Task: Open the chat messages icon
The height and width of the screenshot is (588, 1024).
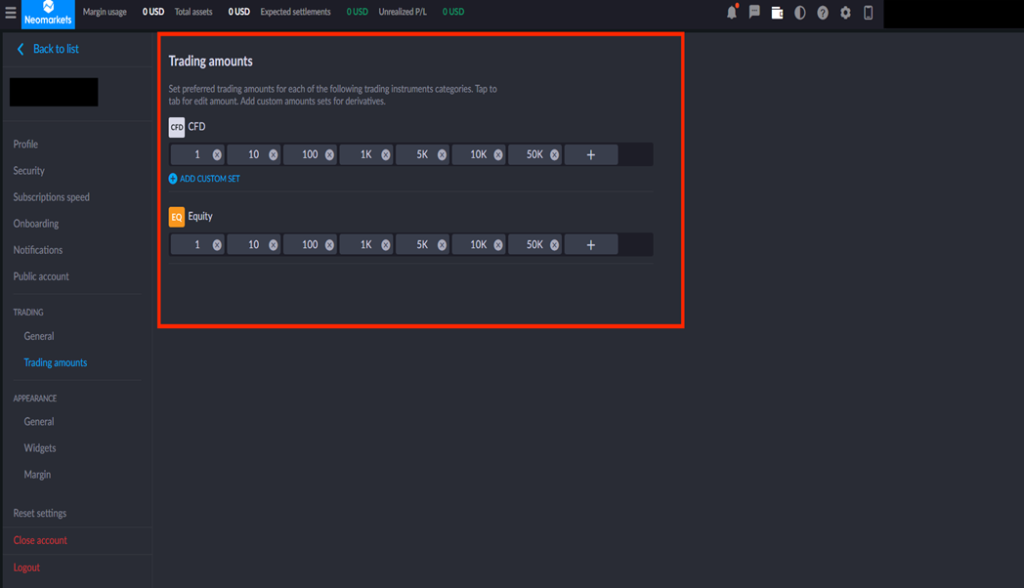Action: tap(754, 13)
